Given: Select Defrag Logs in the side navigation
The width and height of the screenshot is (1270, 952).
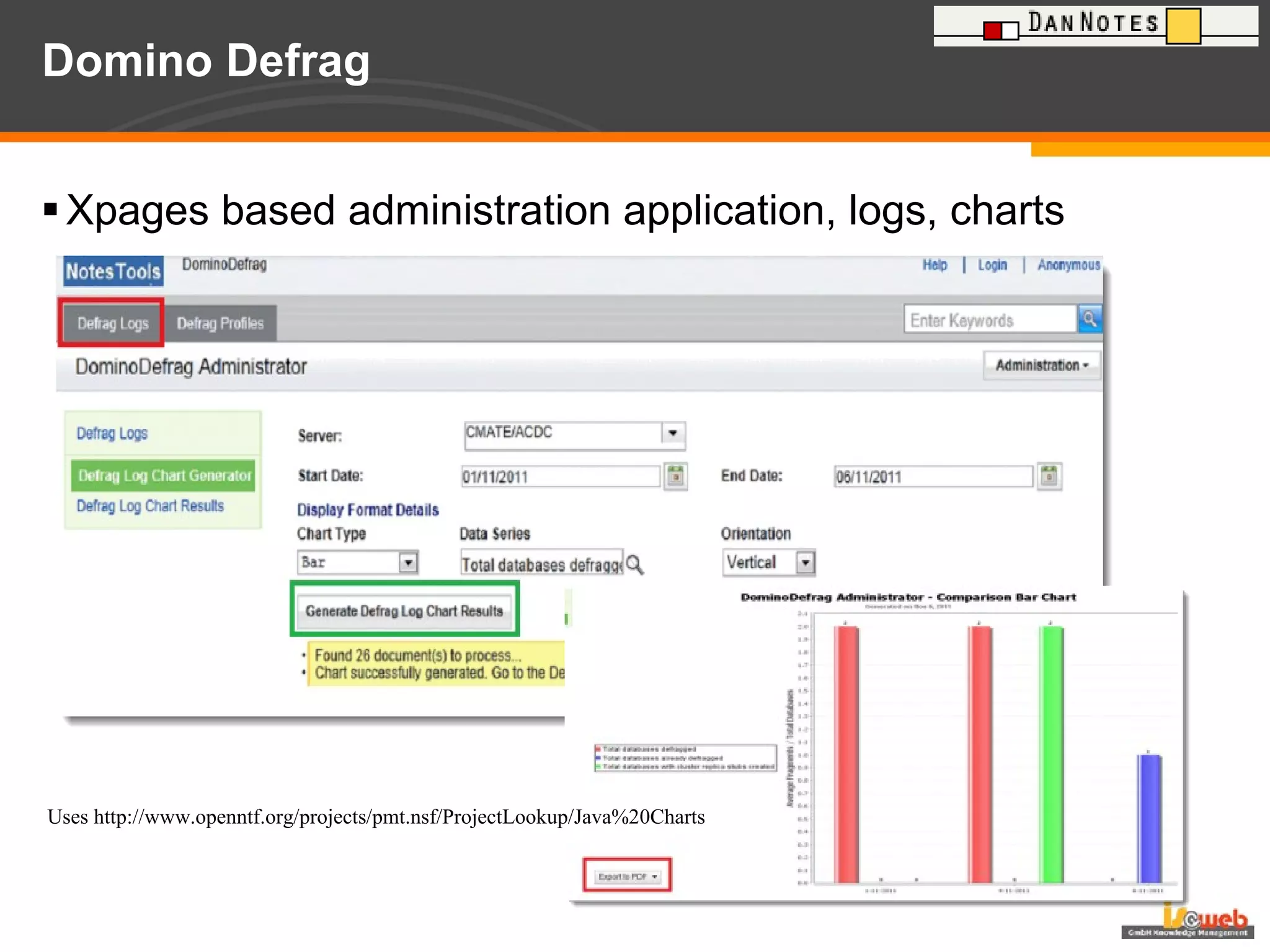Looking at the screenshot, I should pos(112,433).
